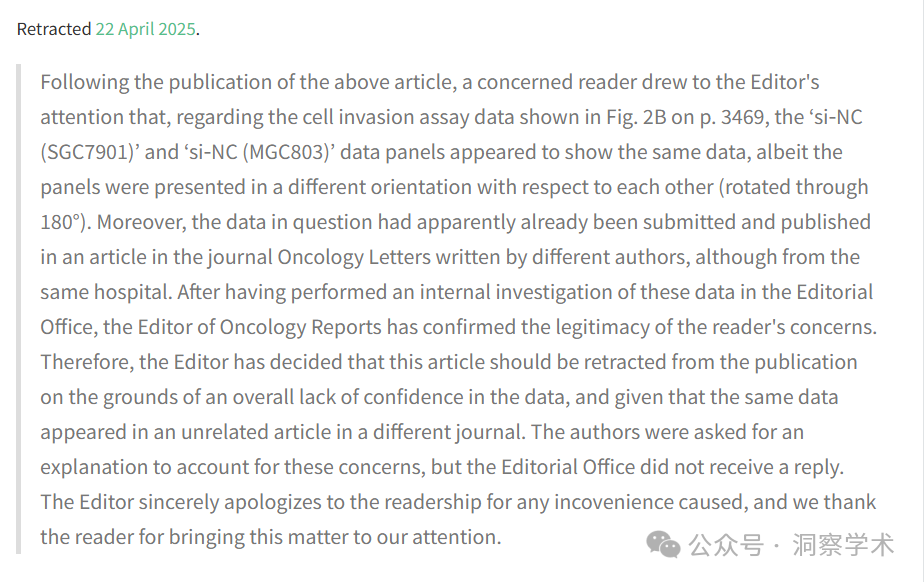Click the 洞察学术 account name watermark
924x582 pixels.
pos(843,545)
